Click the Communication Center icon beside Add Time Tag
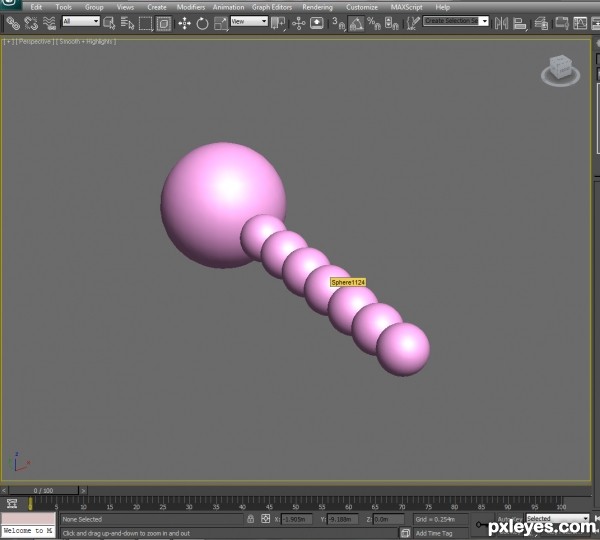The height and width of the screenshot is (540, 600). pos(405,533)
